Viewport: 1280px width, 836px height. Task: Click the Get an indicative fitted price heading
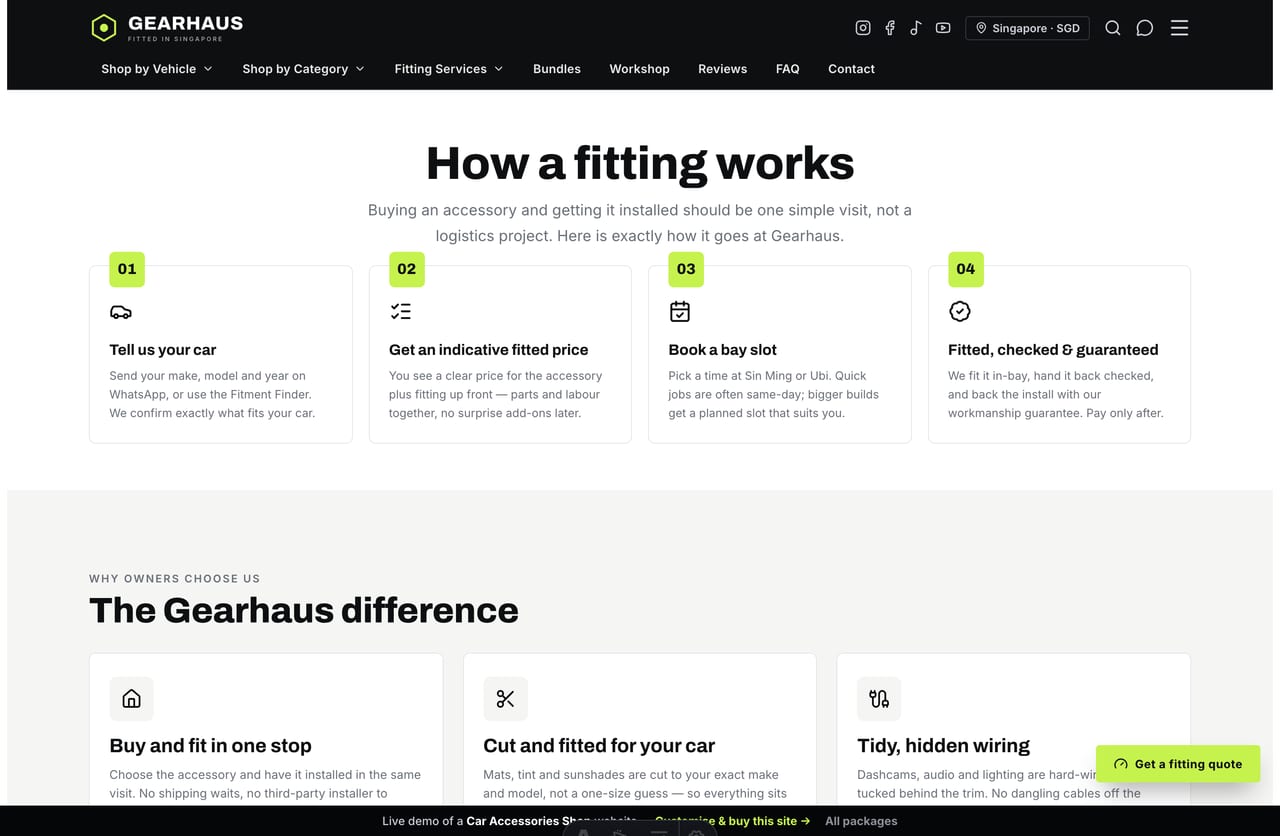click(489, 350)
